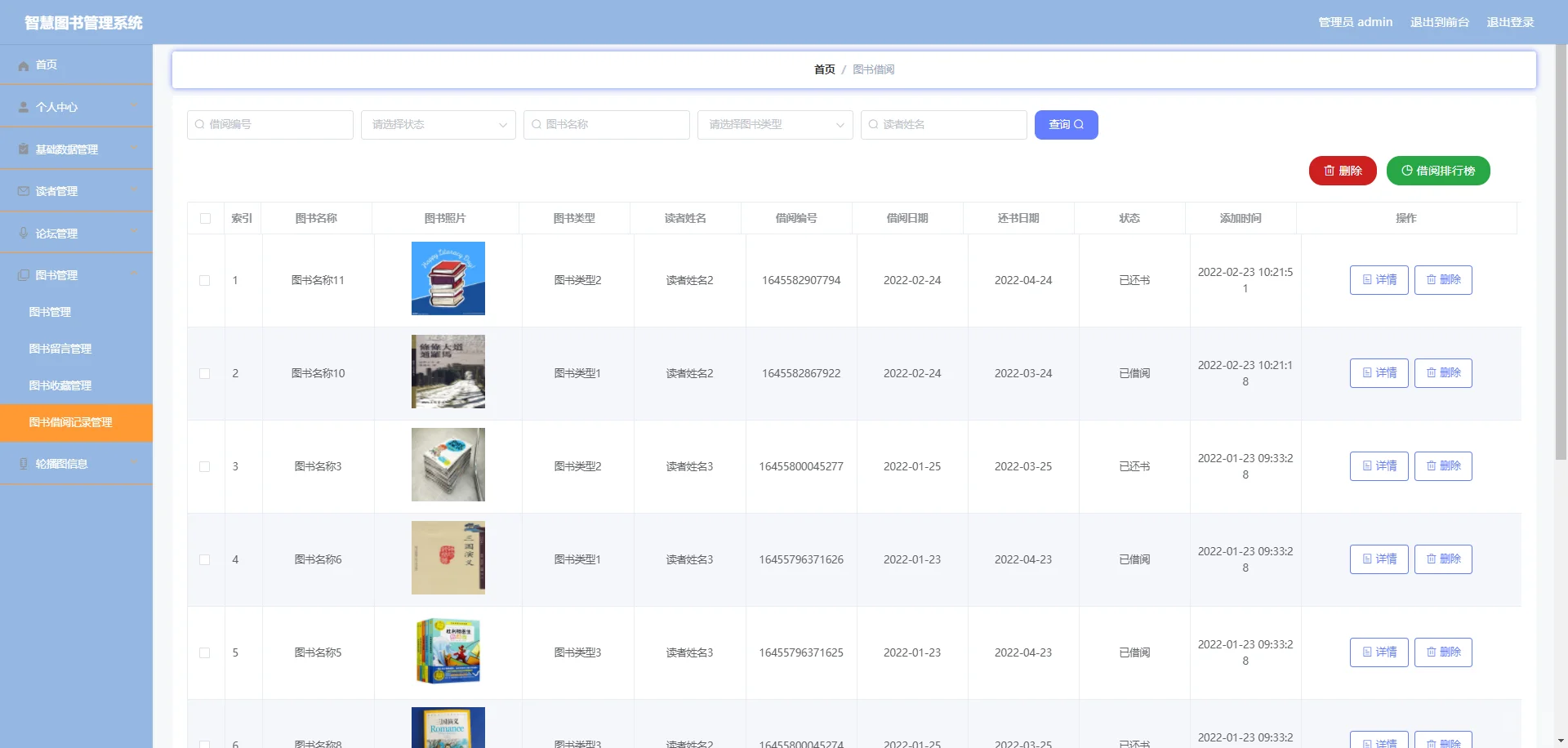Open the book cover thumbnail for 图书名称6
This screenshot has height=748, width=1568.
[448, 558]
